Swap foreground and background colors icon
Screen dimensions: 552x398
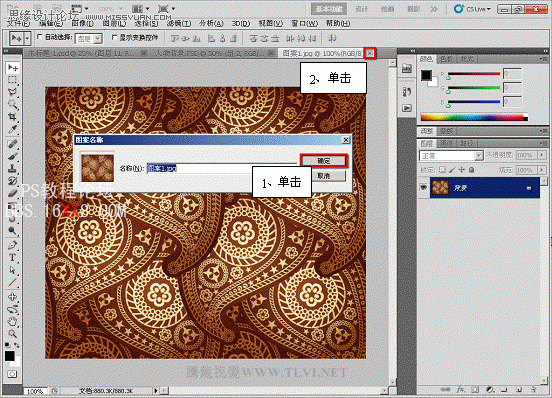(16, 345)
